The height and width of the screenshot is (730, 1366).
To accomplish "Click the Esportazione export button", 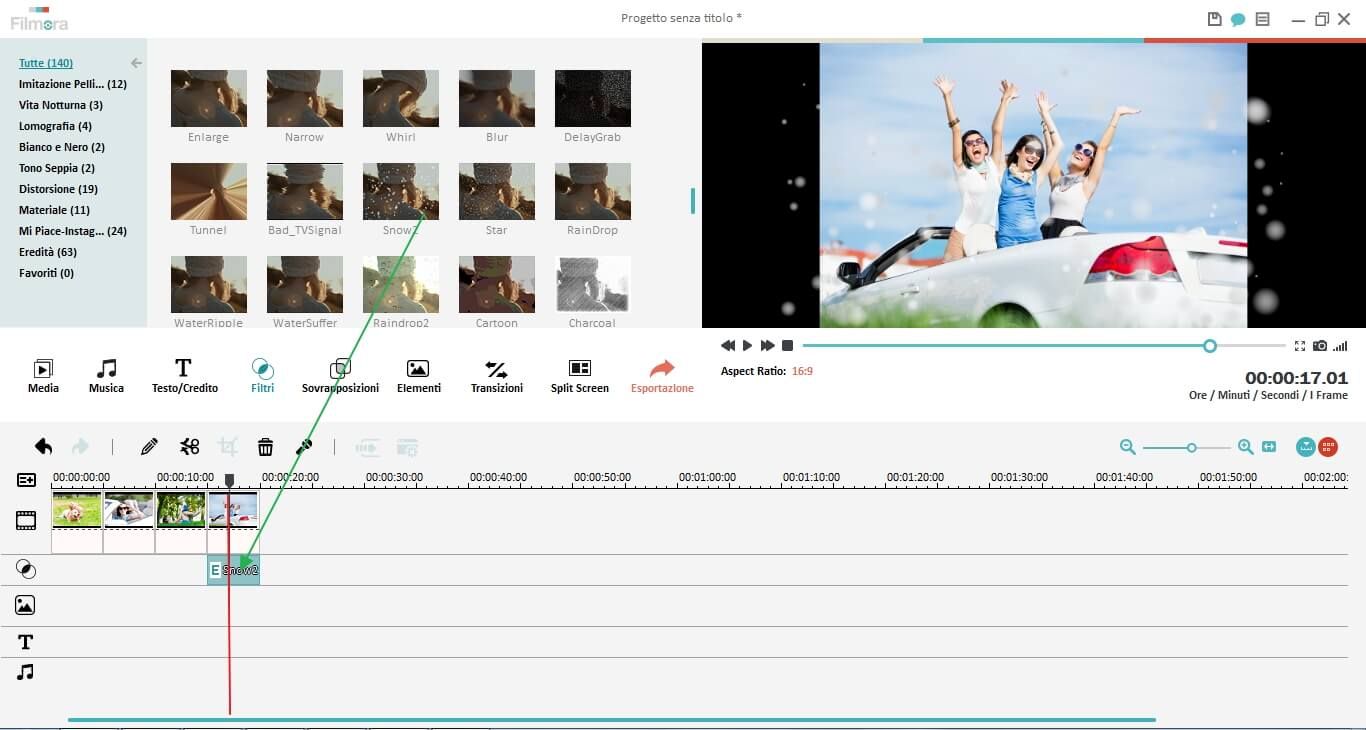I will click(662, 376).
